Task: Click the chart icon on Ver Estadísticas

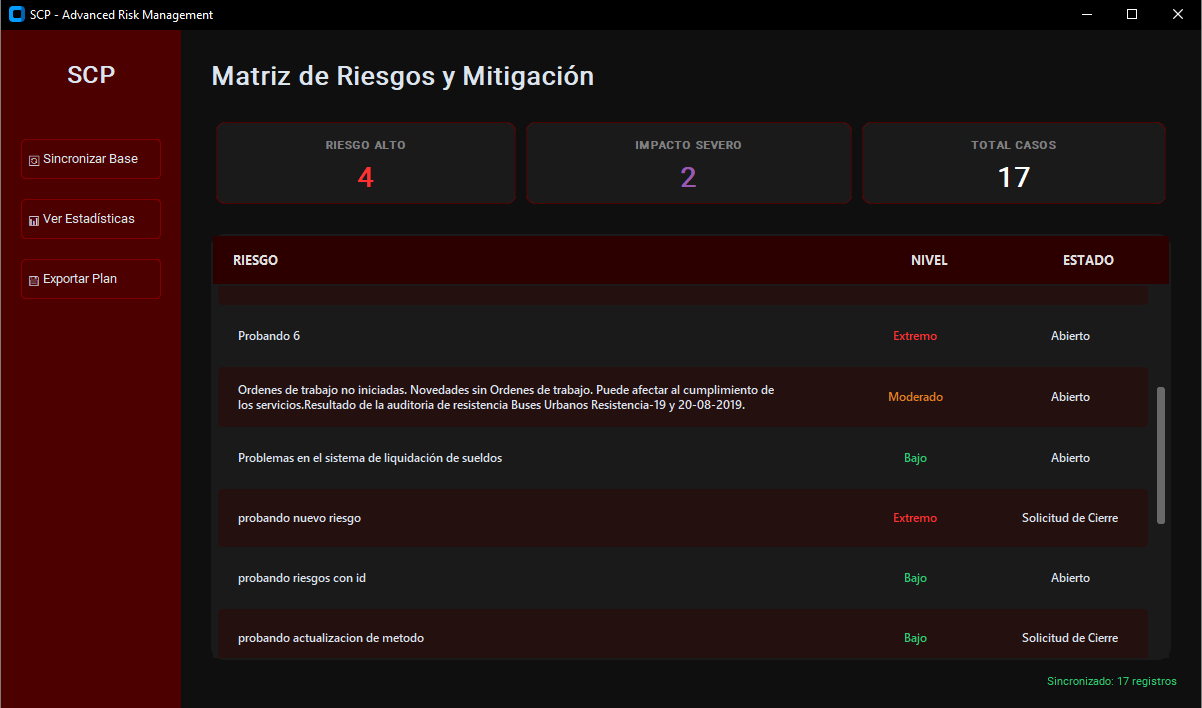Action: point(34,220)
